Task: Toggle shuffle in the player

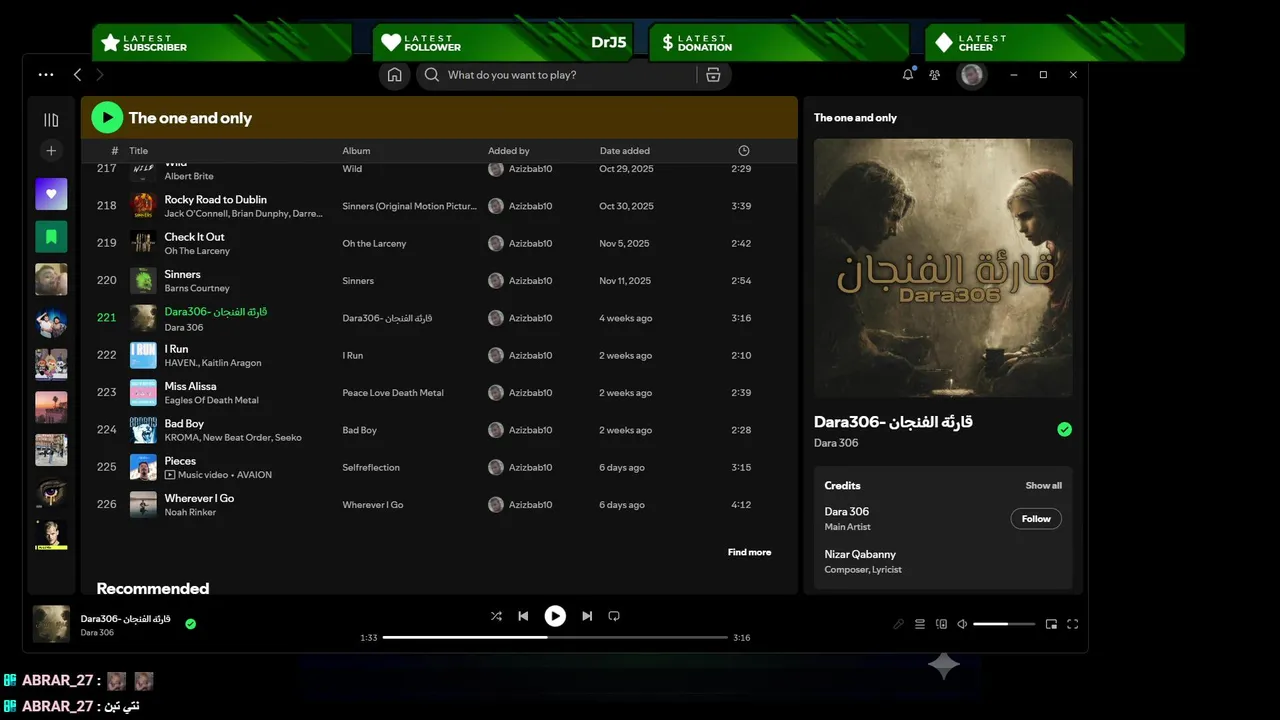Action: (x=496, y=616)
